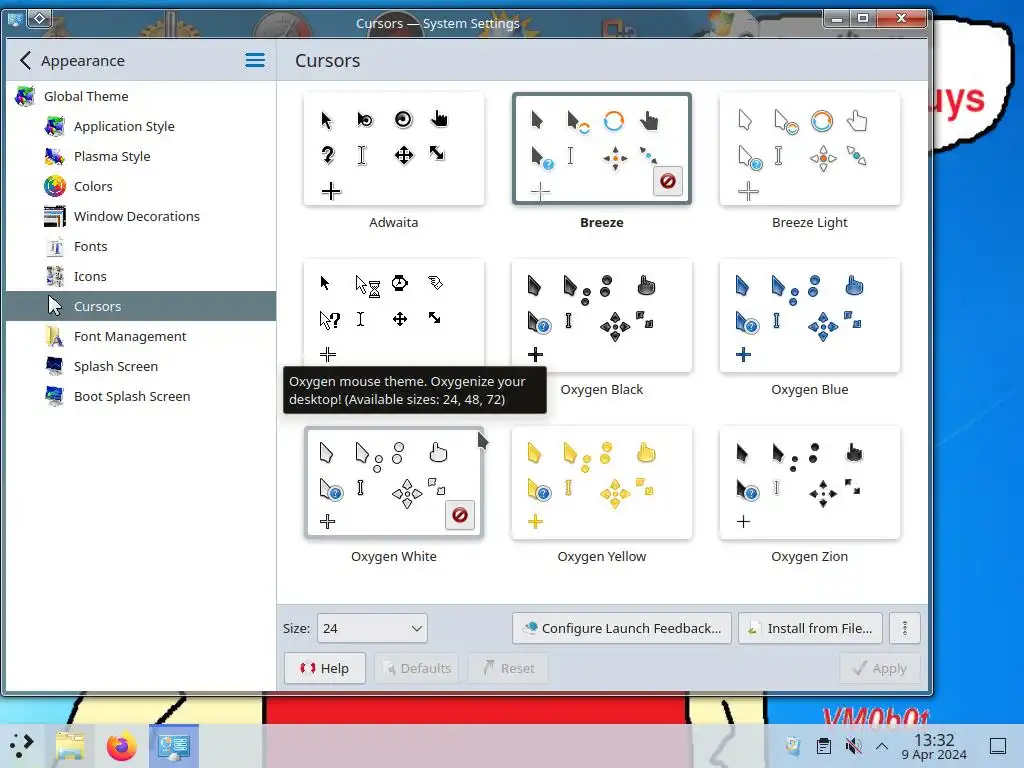Viewport: 1024px width, 768px height.
Task: Open the cursor Size dropdown
Action: point(372,628)
